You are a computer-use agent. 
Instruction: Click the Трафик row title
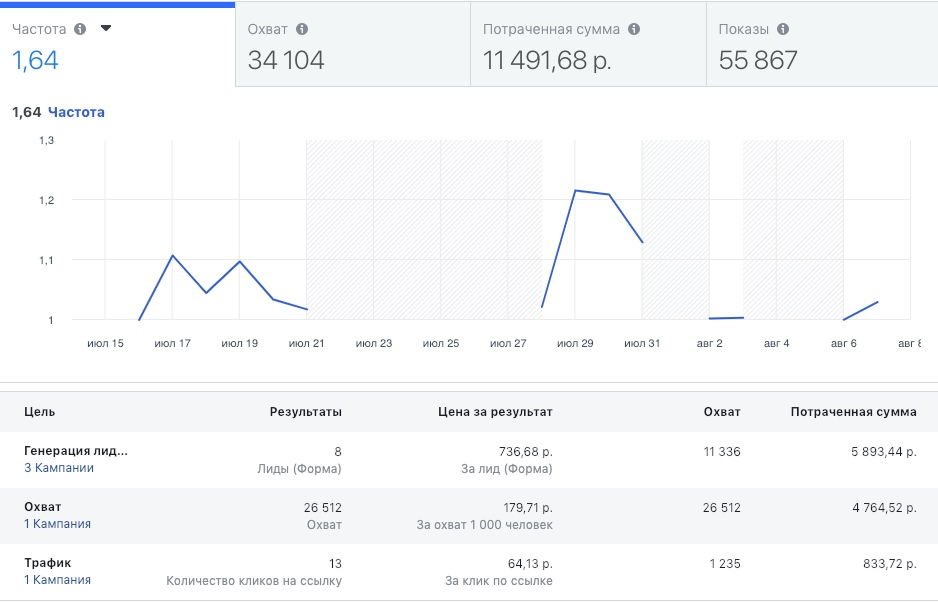[x=47, y=563]
